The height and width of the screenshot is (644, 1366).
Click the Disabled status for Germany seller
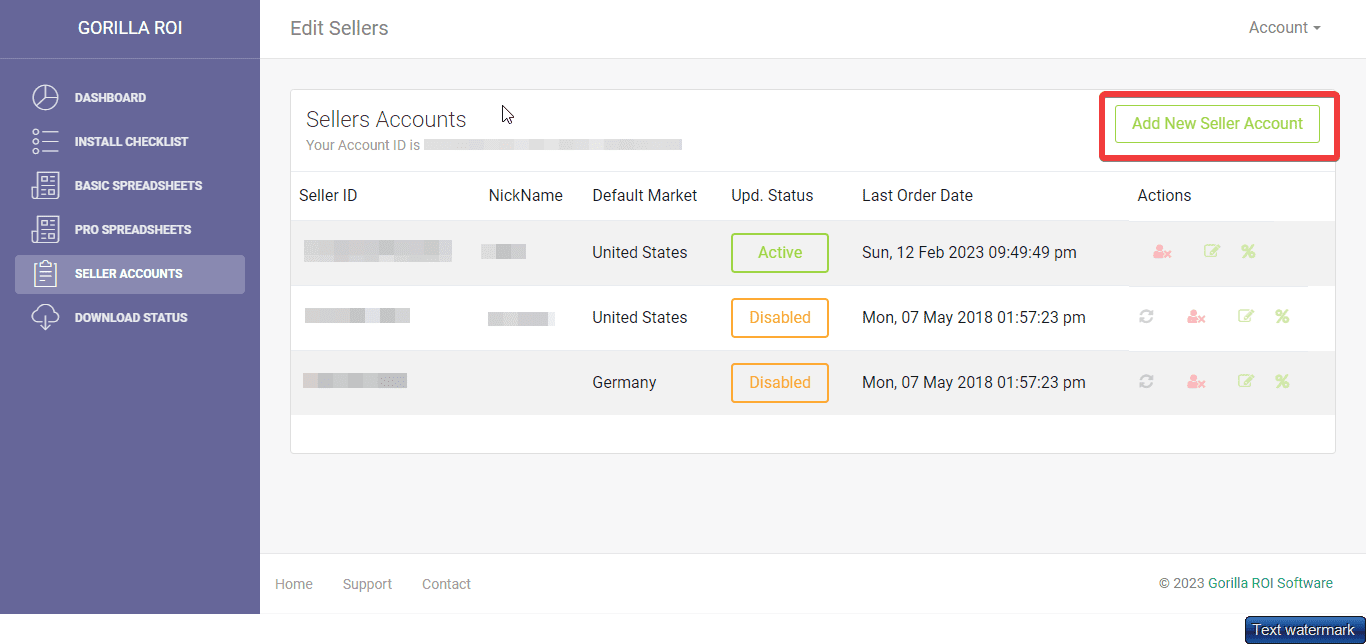click(x=780, y=383)
